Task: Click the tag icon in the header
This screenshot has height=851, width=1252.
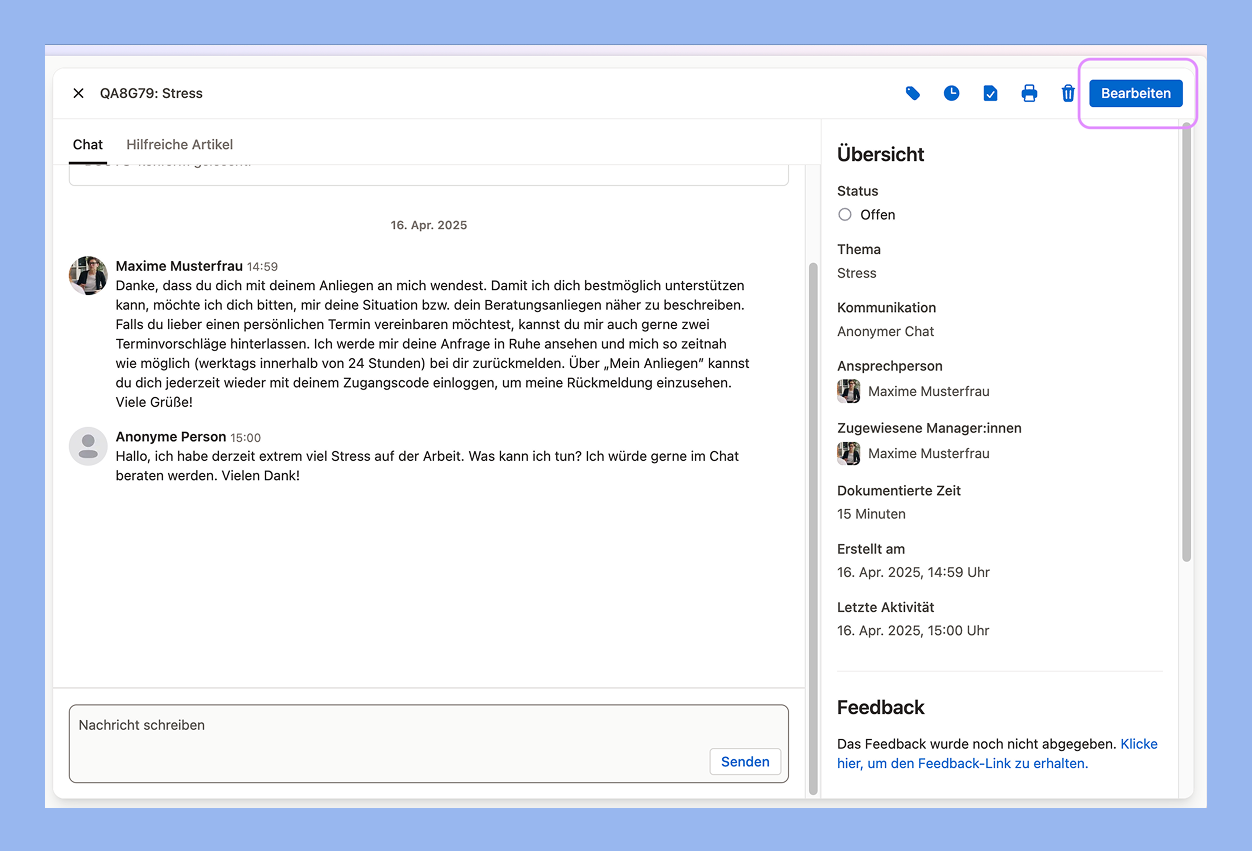Action: click(x=912, y=93)
